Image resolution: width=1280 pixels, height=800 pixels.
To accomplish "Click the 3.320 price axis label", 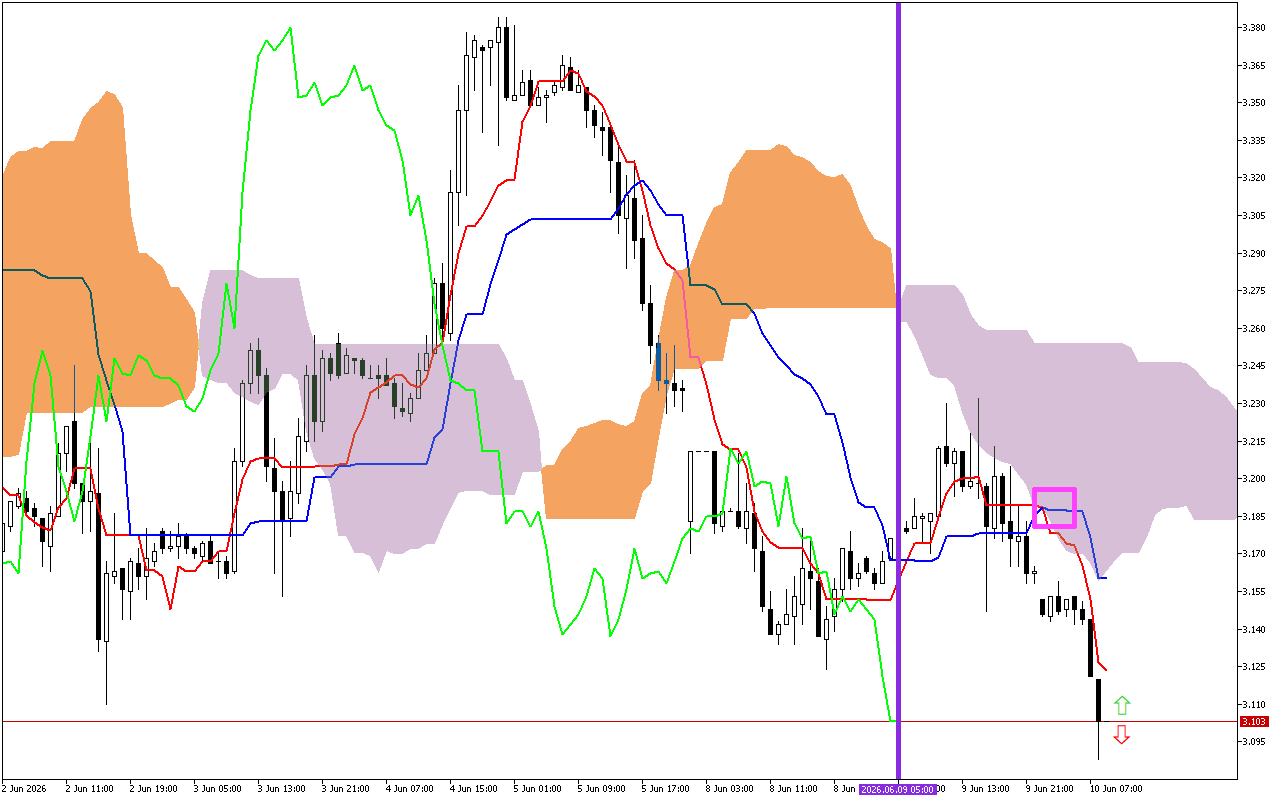I will (x=1253, y=178).
